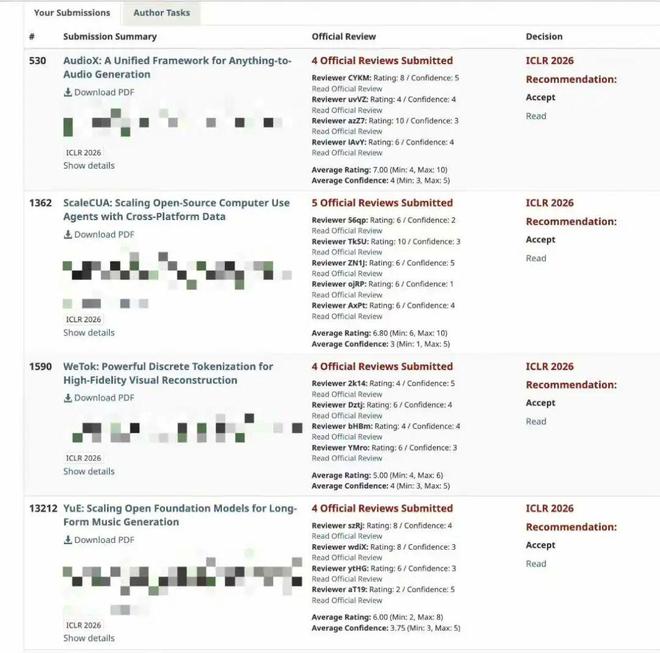The height and width of the screenshot is (653, 660).
Task: Expand Show details for ScaleCUA submission
Action: 89,333
